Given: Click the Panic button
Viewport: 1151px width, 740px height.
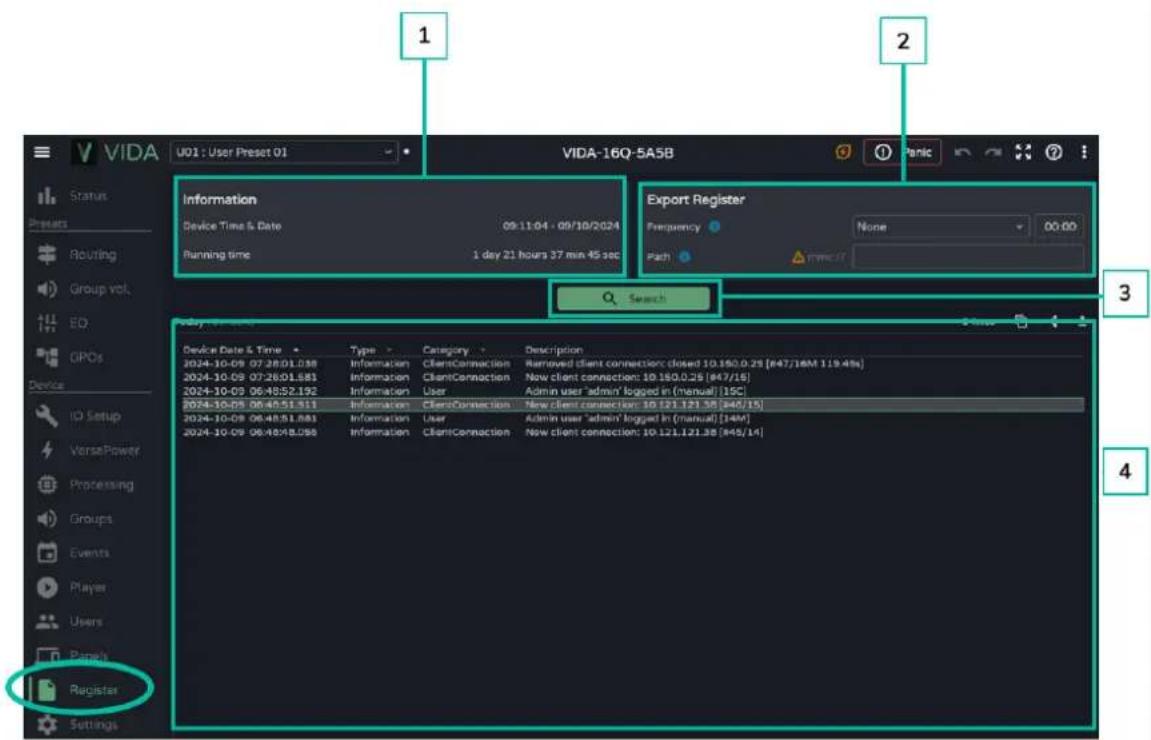Looking at the screenshot, I should click(x=902, y=152).
